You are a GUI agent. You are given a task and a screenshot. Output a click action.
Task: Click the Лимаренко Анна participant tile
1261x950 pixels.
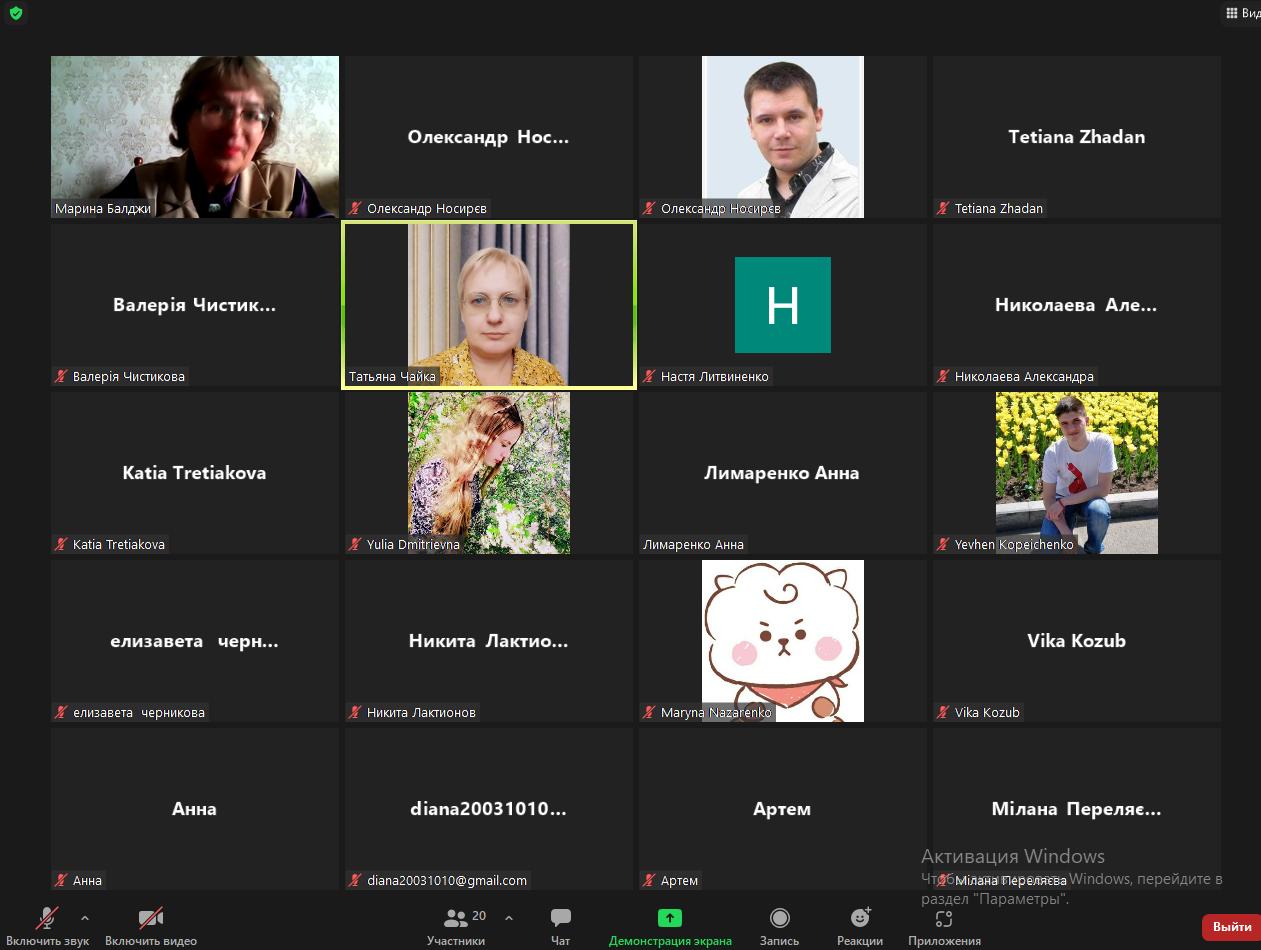783,473
